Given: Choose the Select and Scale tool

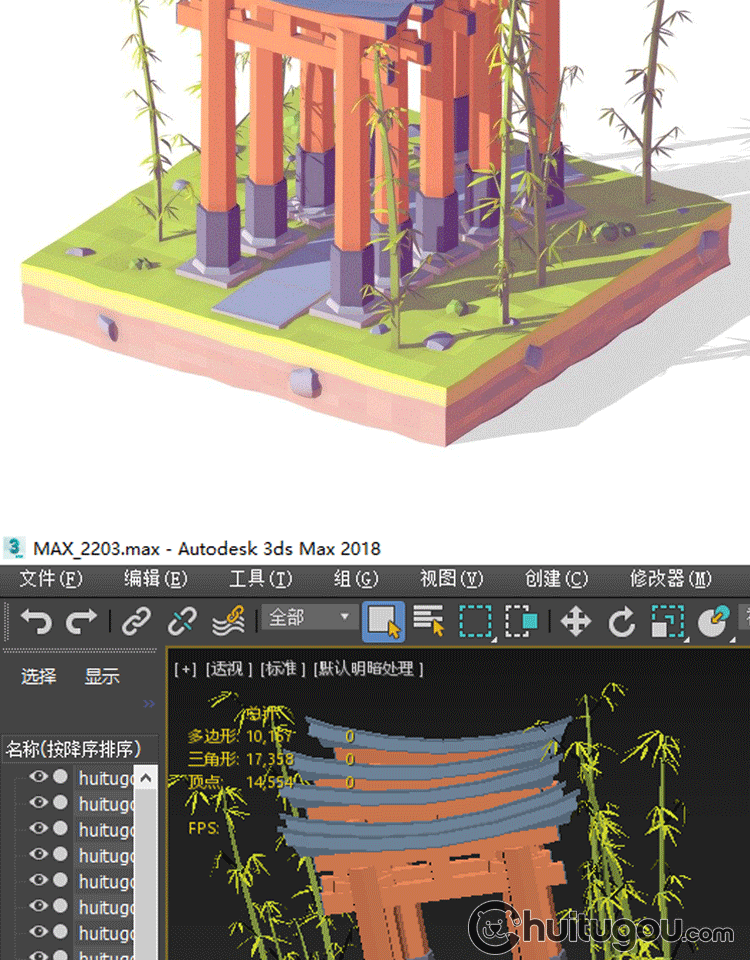Looking at the screenshot, I should pos(667,622).
